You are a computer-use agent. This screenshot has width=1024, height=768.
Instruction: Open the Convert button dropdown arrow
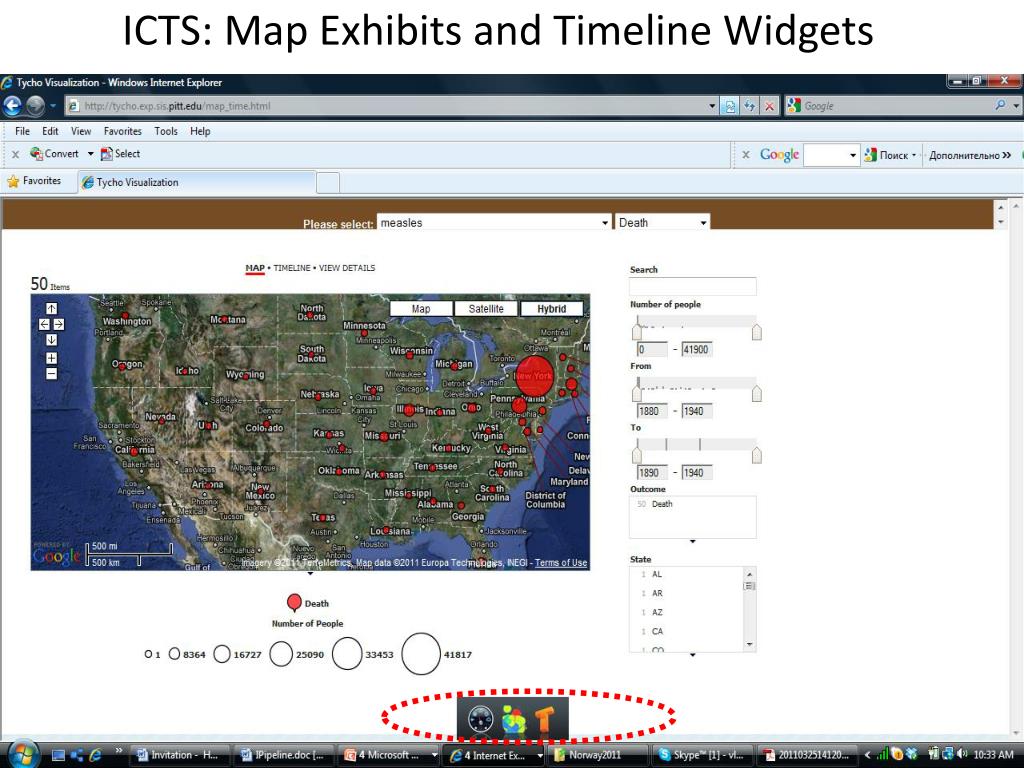coord(90,154)
